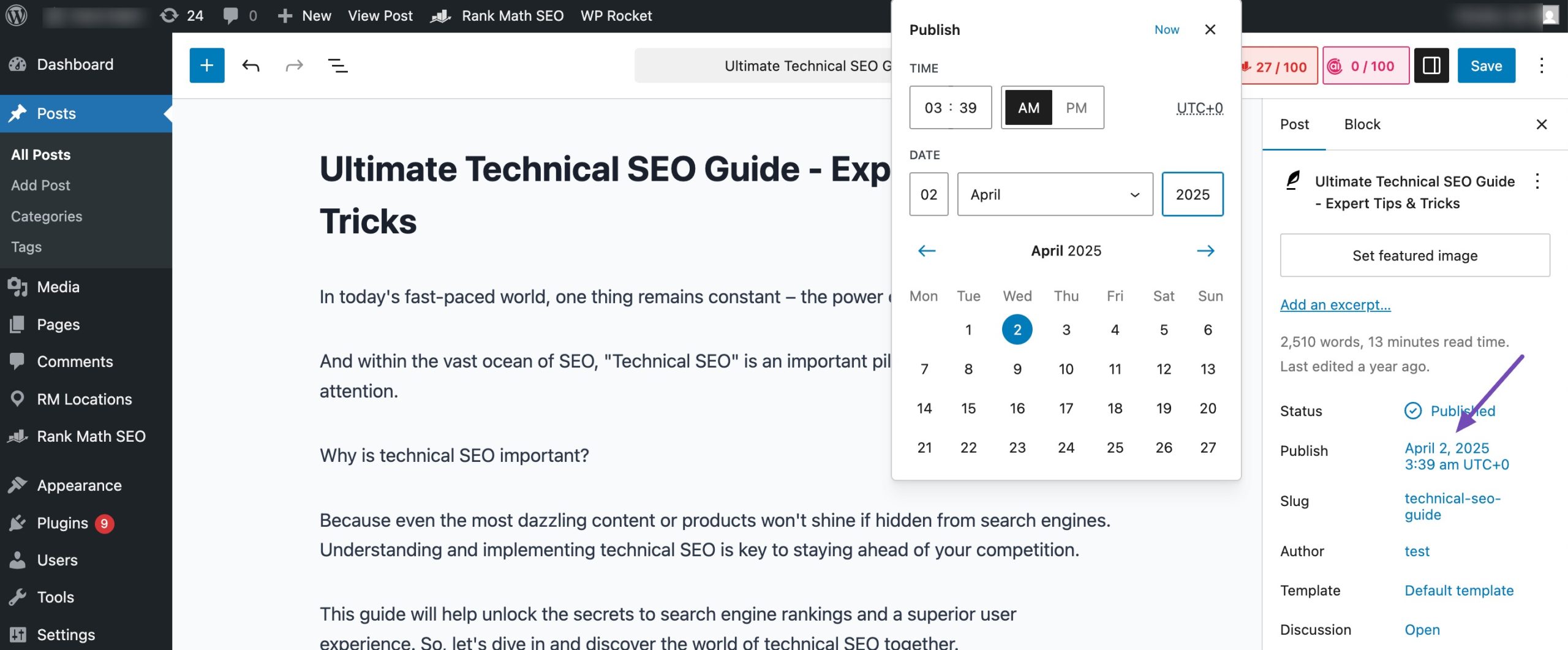Open Comments from the admin sidebar

pos(75,361)
